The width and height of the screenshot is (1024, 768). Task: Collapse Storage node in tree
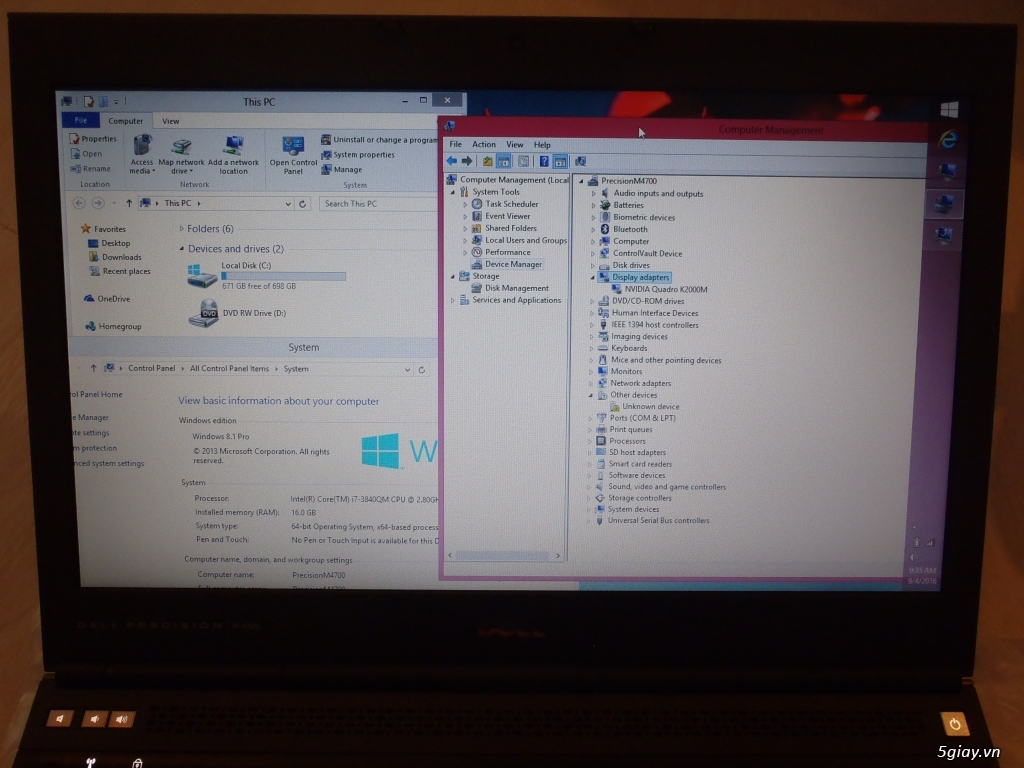click(x=453, y=276)
